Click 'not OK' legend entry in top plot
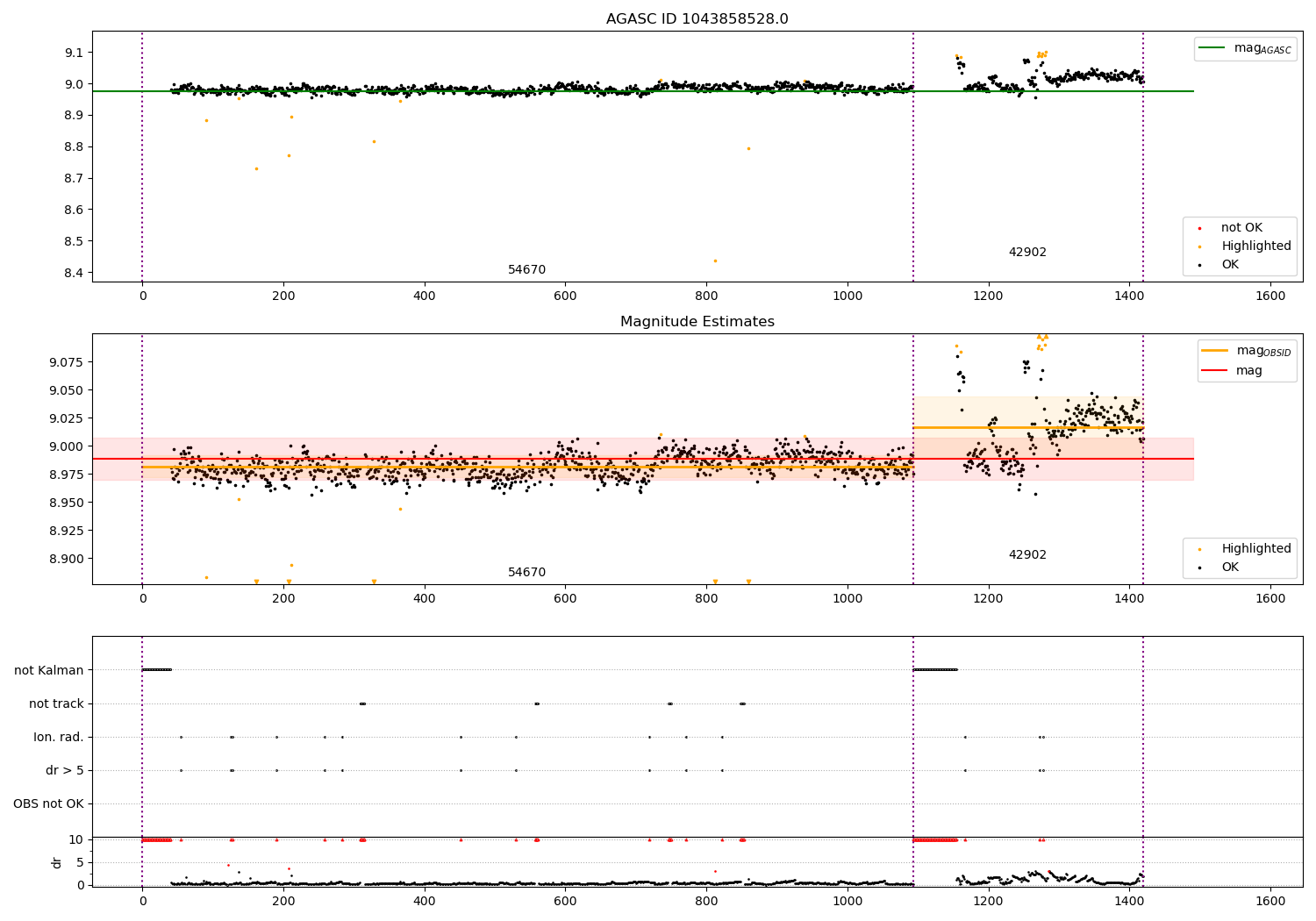The height and width of the screenshot is (921, 1316). [x=1232, y=228]
